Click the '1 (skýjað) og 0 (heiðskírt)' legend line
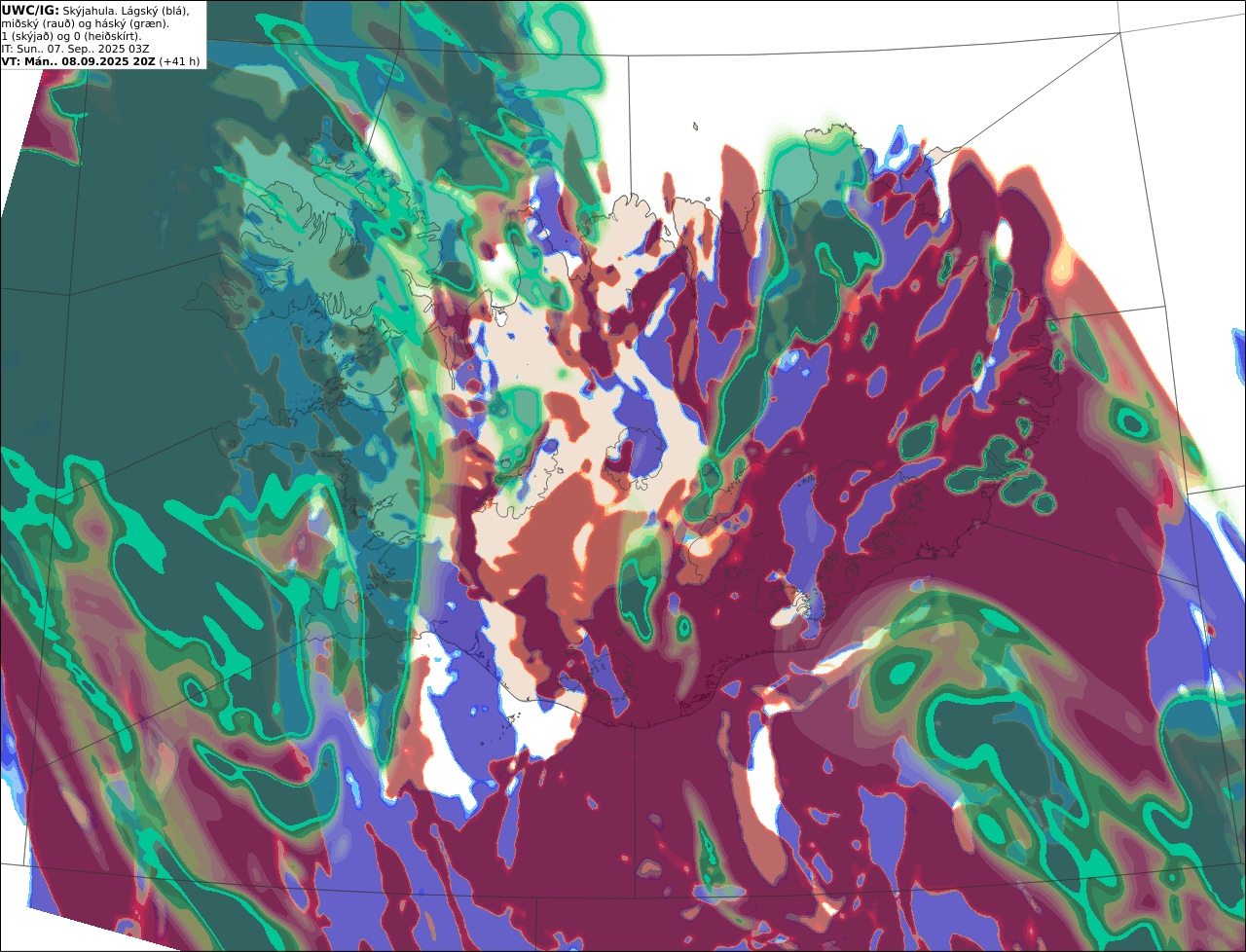 click(72, 36)
